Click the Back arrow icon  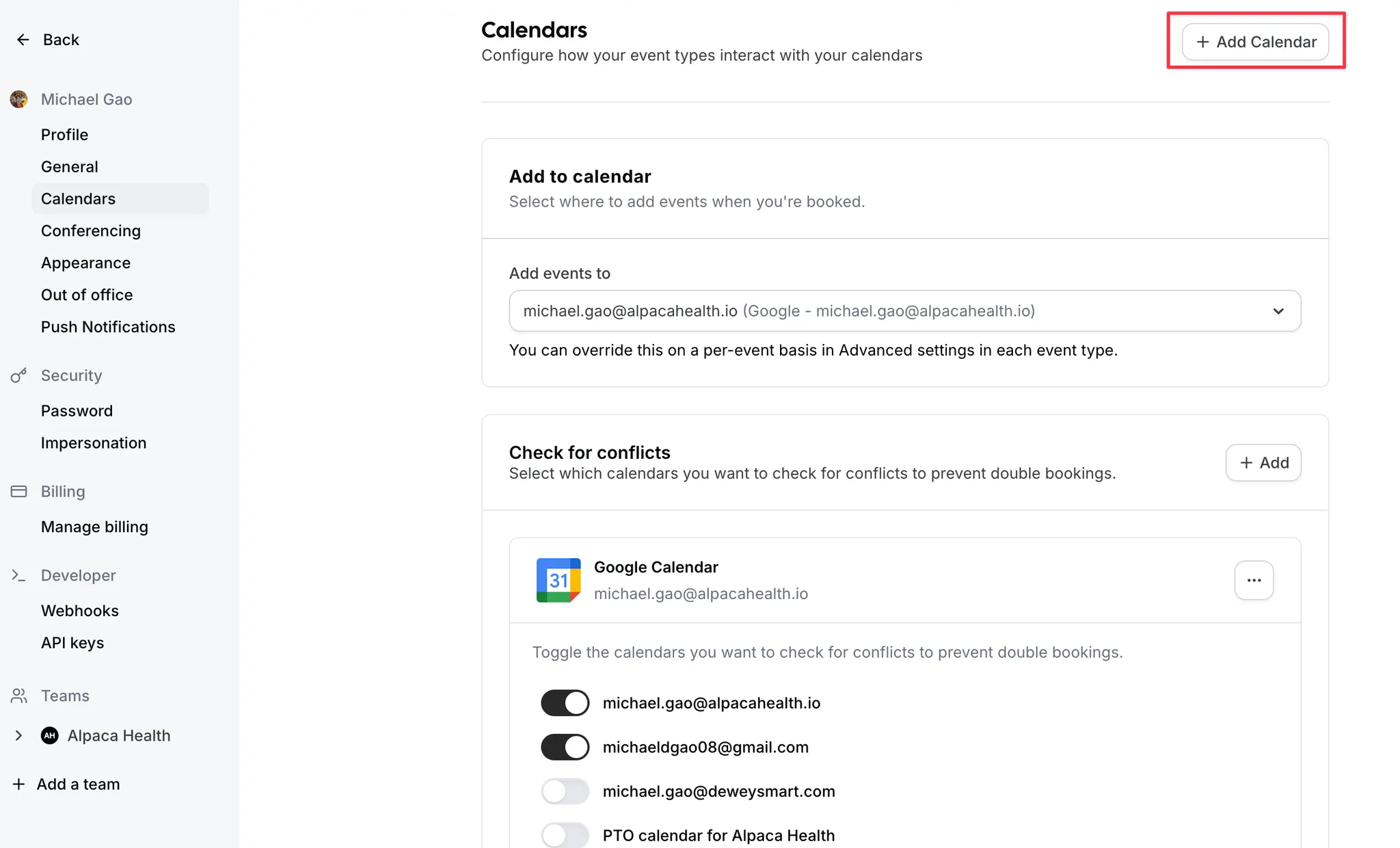pos(23,40)
